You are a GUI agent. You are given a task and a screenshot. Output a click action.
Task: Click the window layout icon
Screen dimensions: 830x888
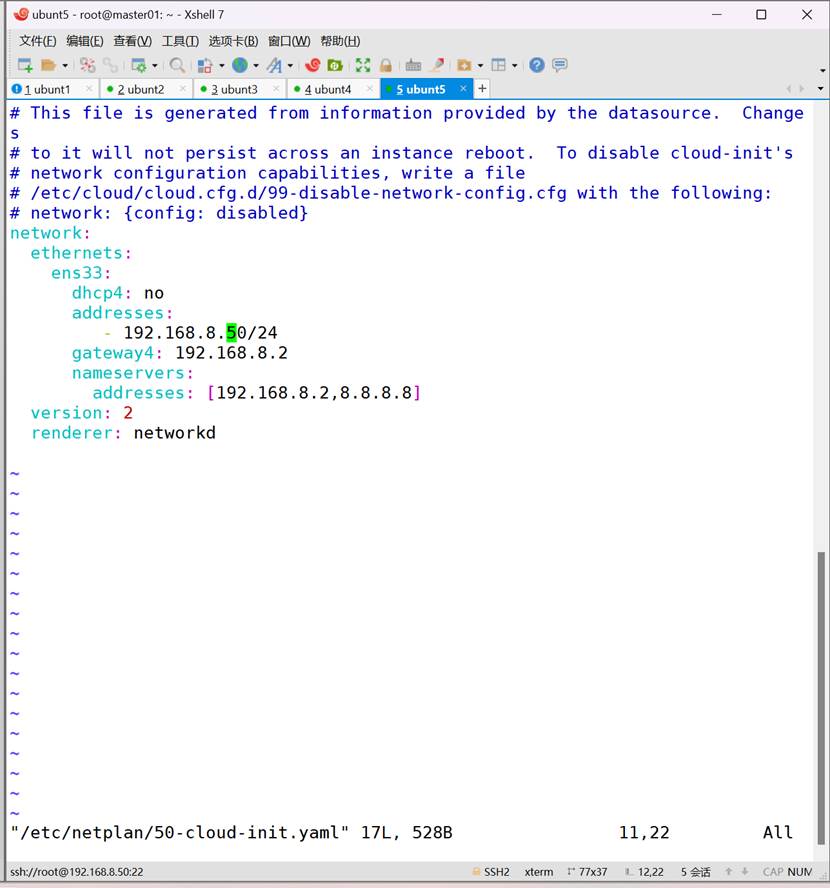(x=499, y=65)
